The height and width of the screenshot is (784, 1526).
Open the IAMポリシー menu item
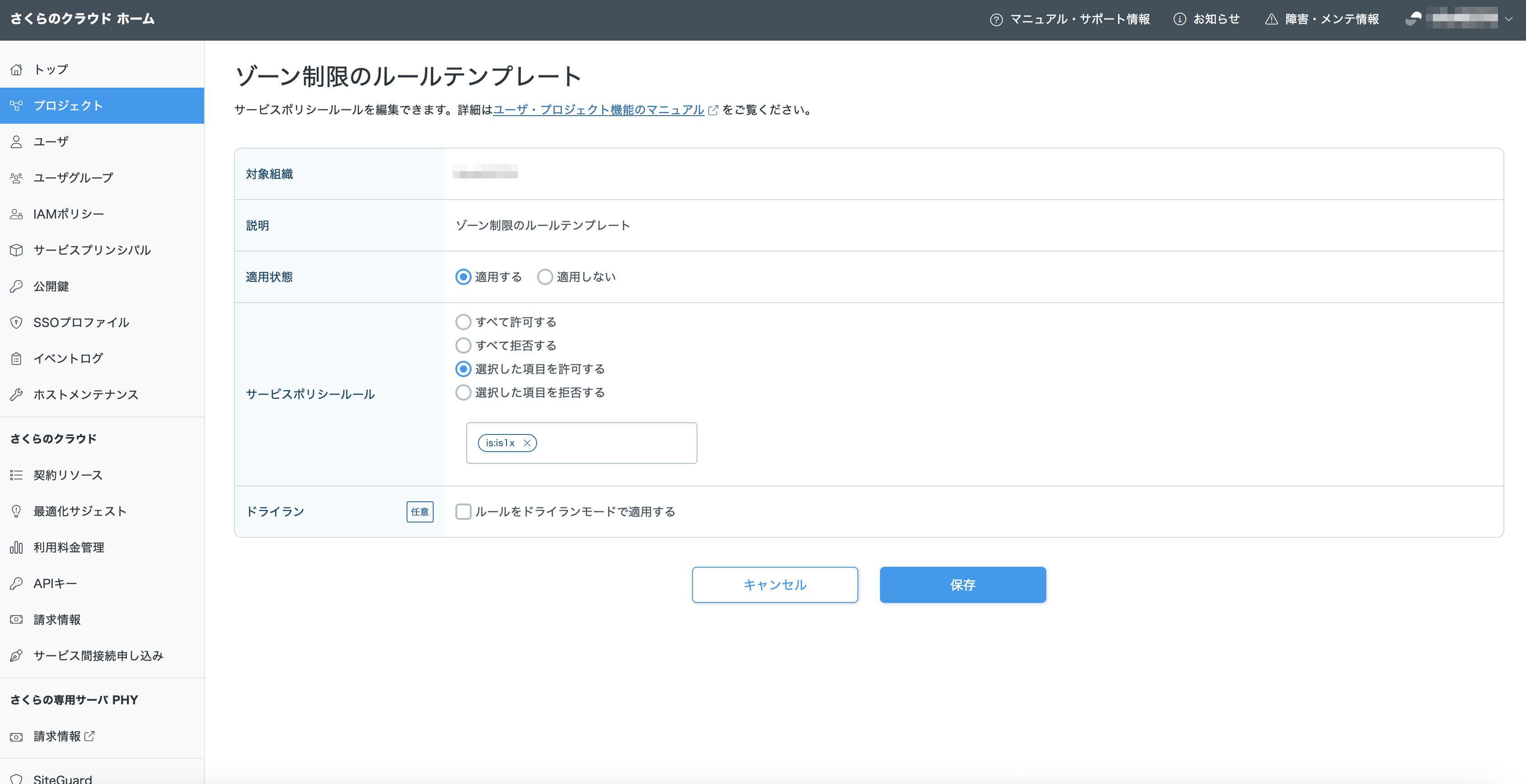[x=69, y=215]
